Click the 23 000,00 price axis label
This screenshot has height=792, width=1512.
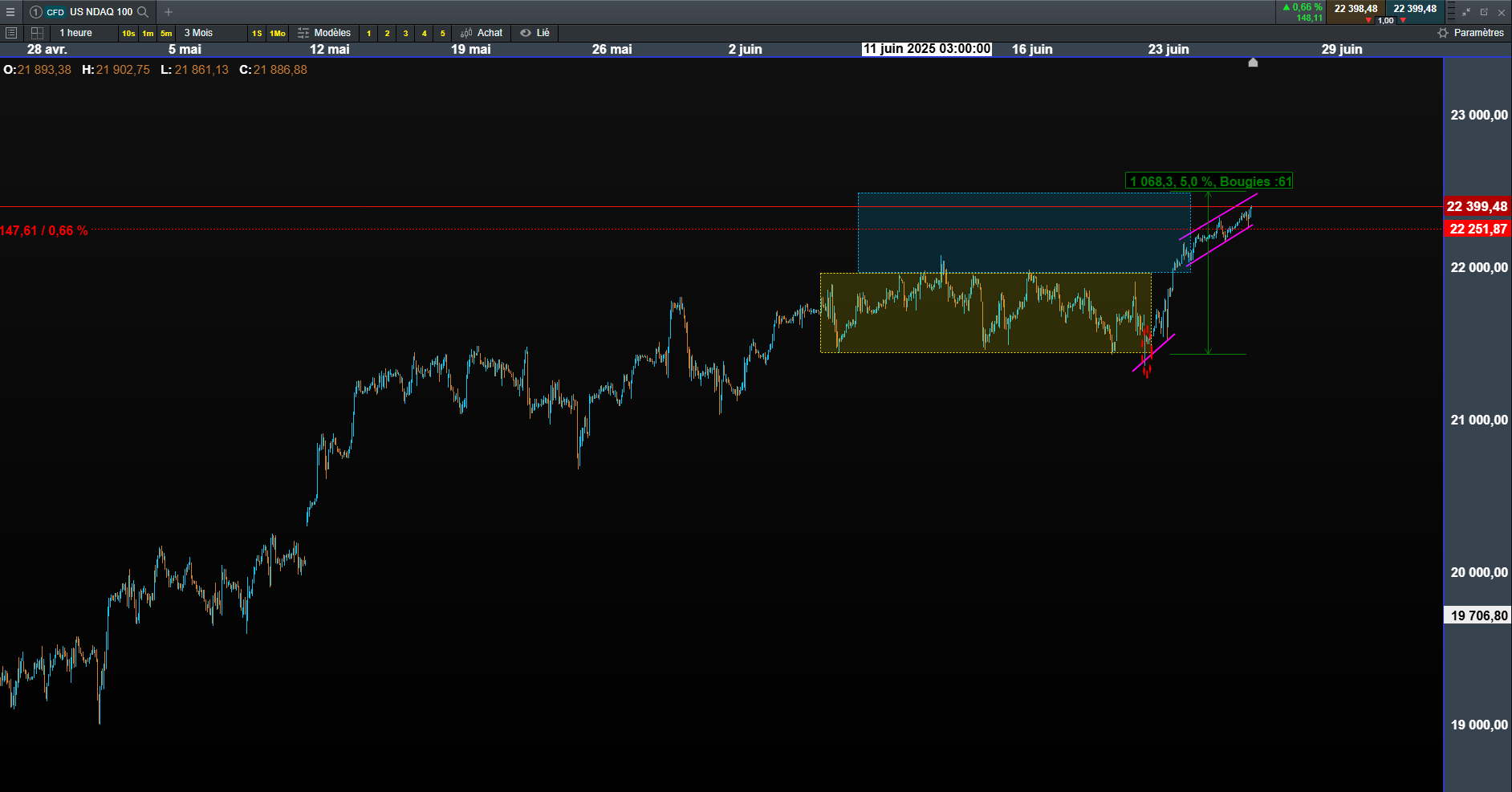[x=1479, y=115]
